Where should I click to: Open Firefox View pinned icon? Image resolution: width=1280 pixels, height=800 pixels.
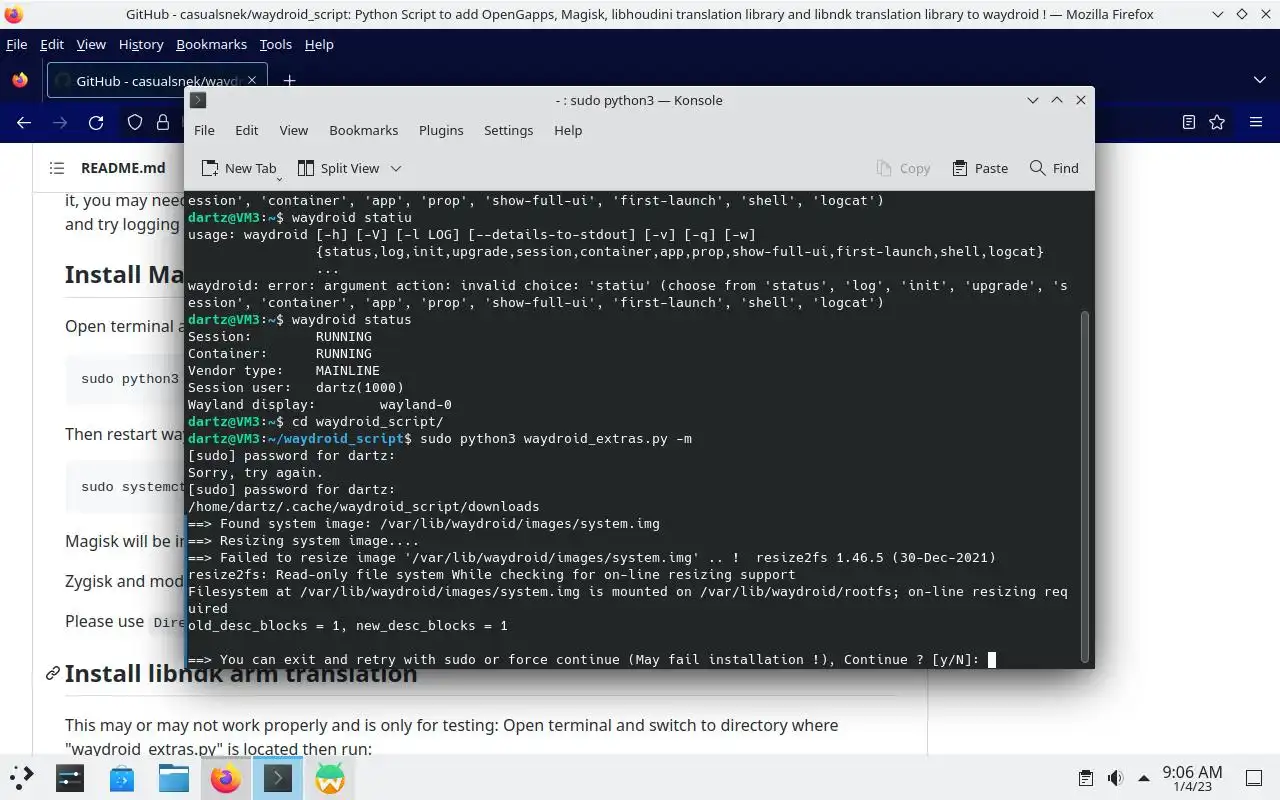click(x=20, y=81)
